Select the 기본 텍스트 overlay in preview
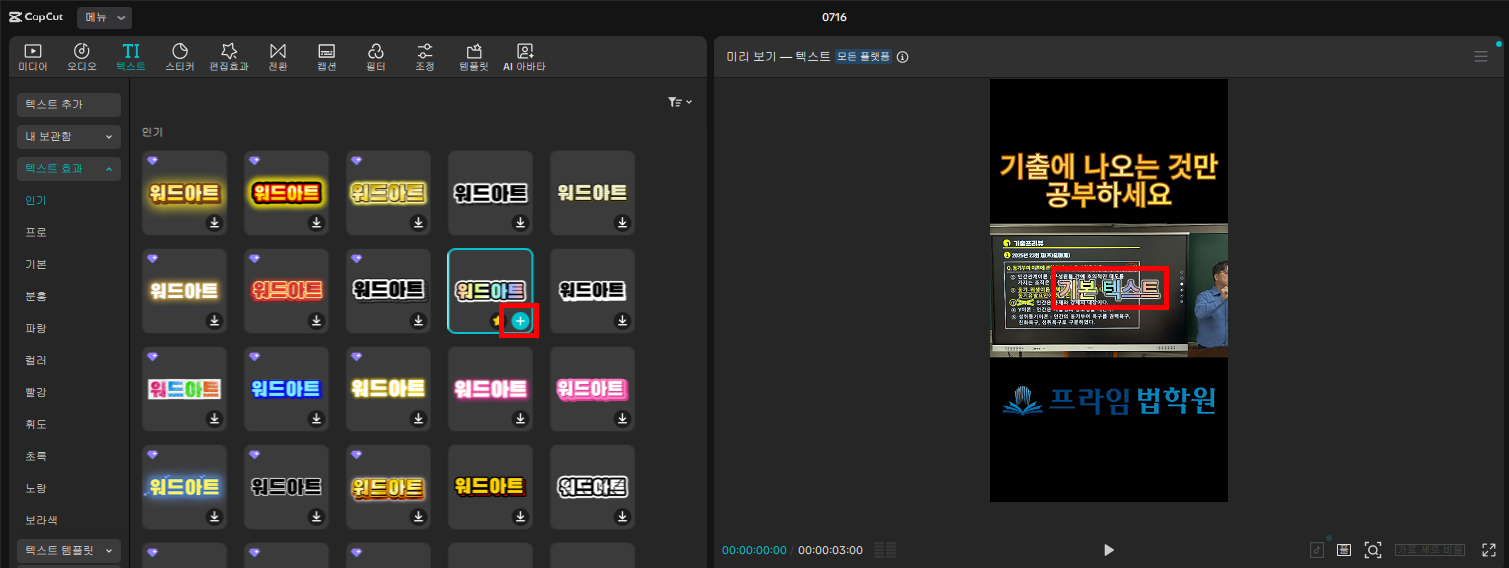Image resolution: width=1509 pixels, height=568 pixels. click(1110, 289)
